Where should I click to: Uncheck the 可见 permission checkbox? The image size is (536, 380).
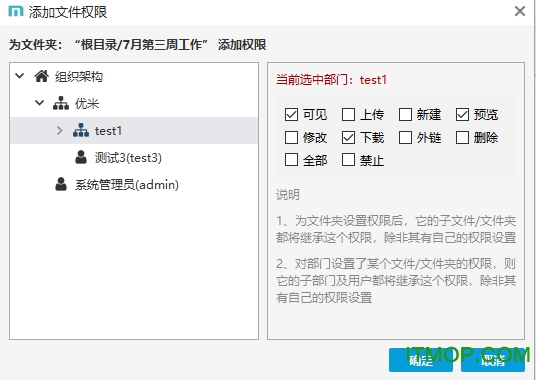click(x=291, y=114)
